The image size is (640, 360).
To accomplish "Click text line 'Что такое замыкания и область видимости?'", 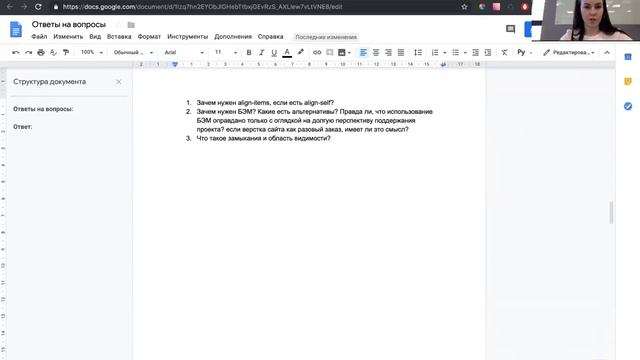I will [263, 138].
